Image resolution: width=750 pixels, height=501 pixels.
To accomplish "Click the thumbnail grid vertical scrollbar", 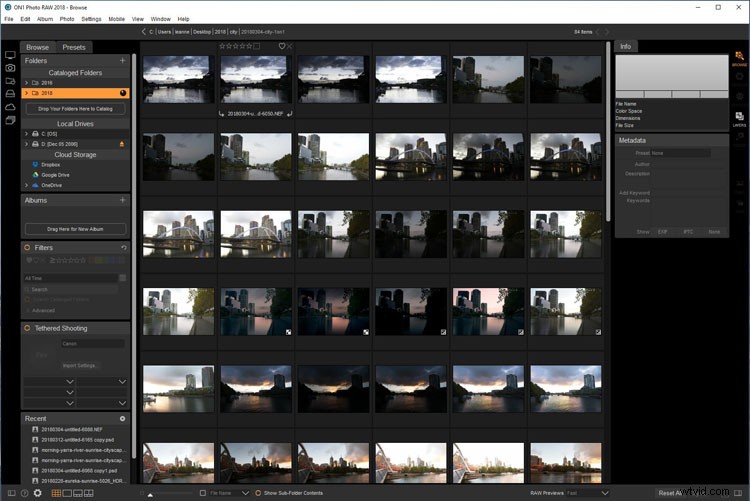I will (x=608, y=132).
